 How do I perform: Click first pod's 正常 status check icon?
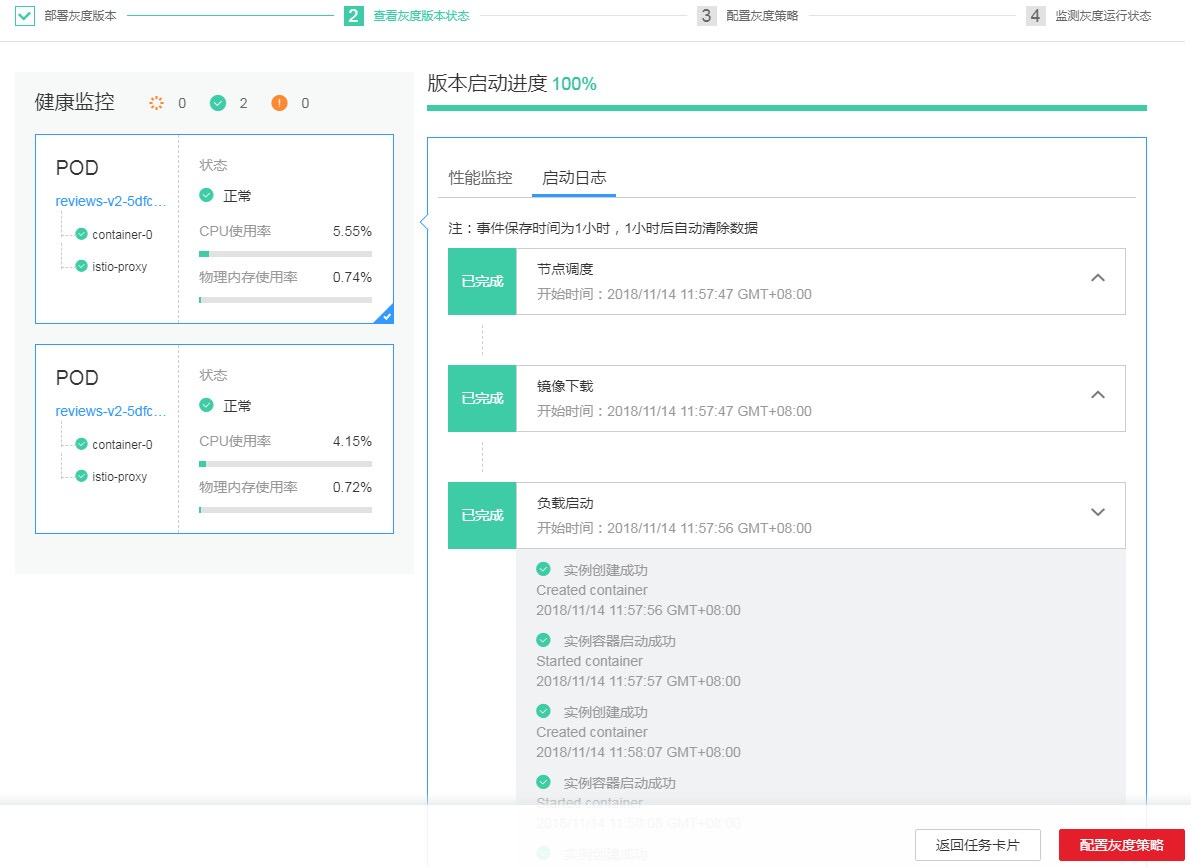click(x=207, y=195)
